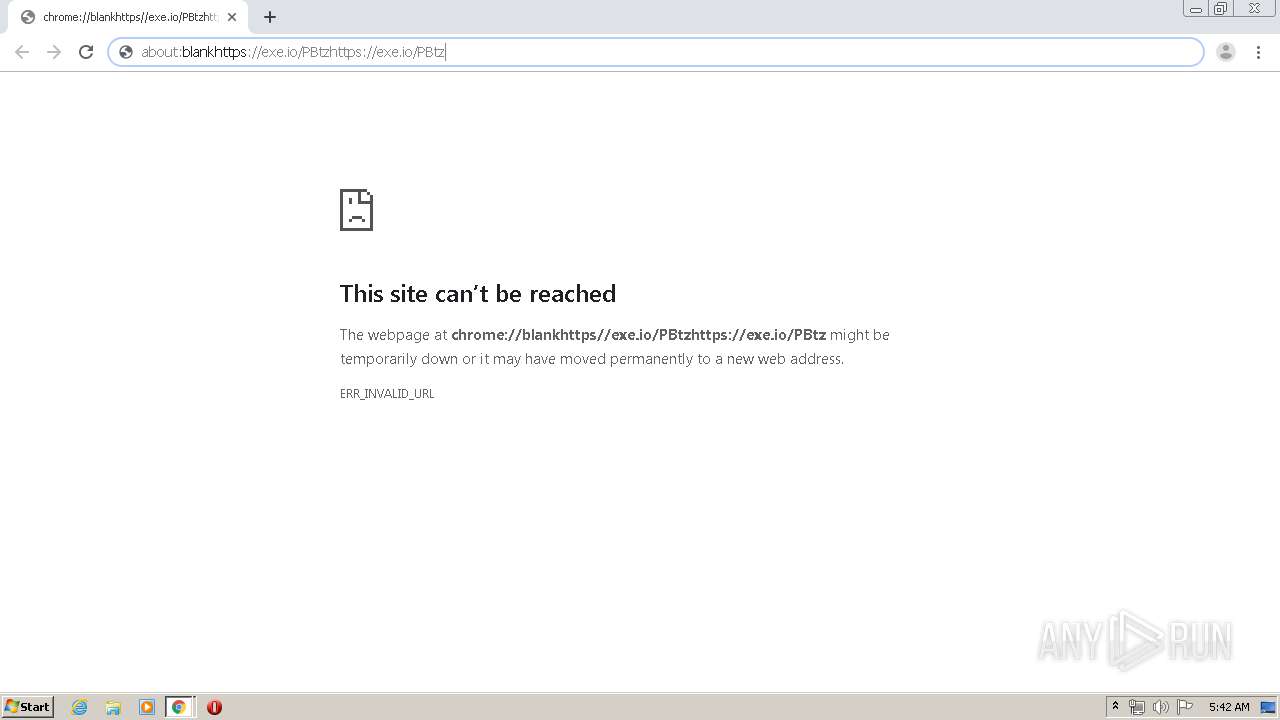The image size is (1280, 720).
Task: Focus the address bar URL field
Action: (655, 52)
